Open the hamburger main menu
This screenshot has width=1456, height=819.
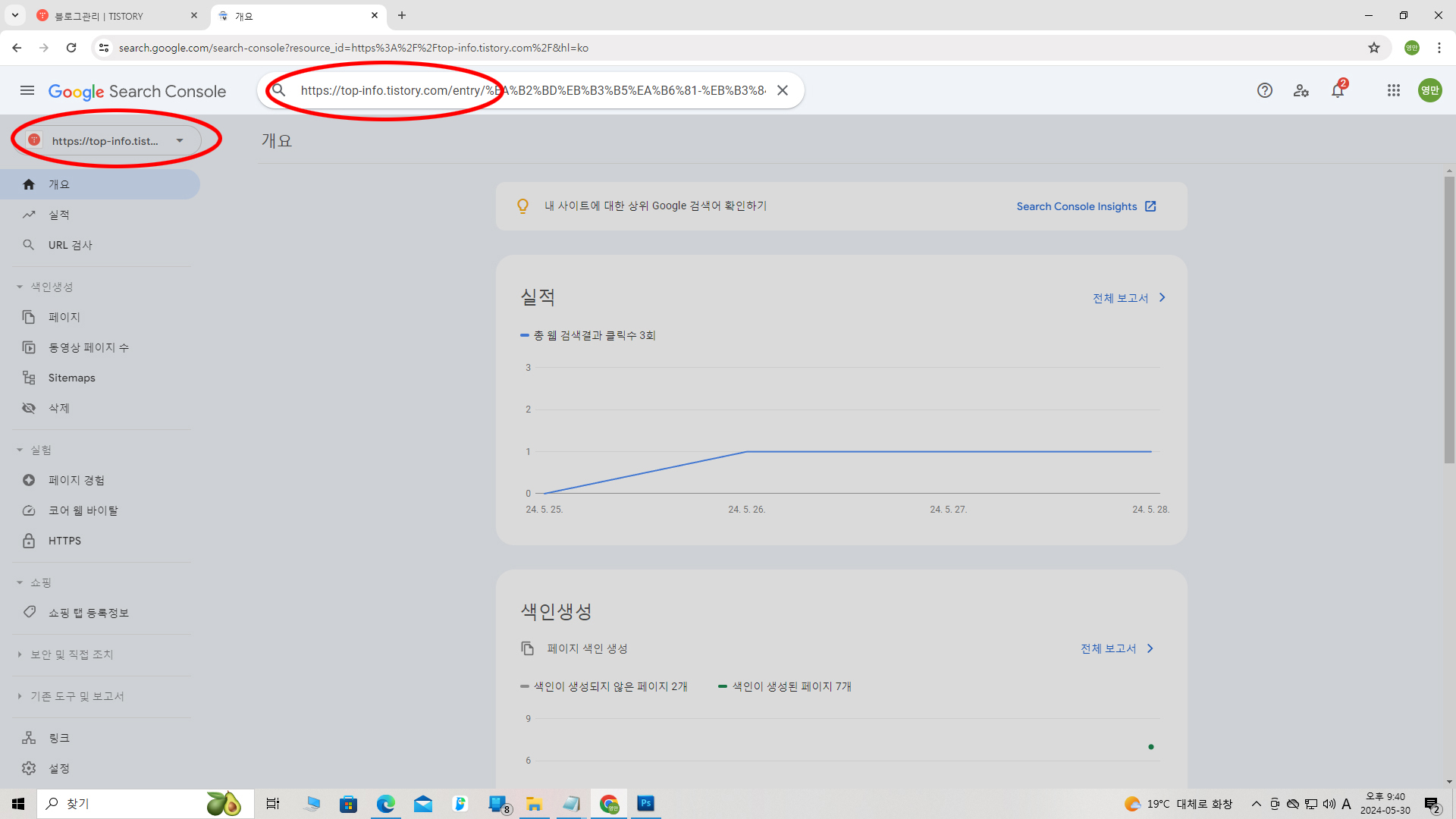pyautogui.click(x=27, y=91)
